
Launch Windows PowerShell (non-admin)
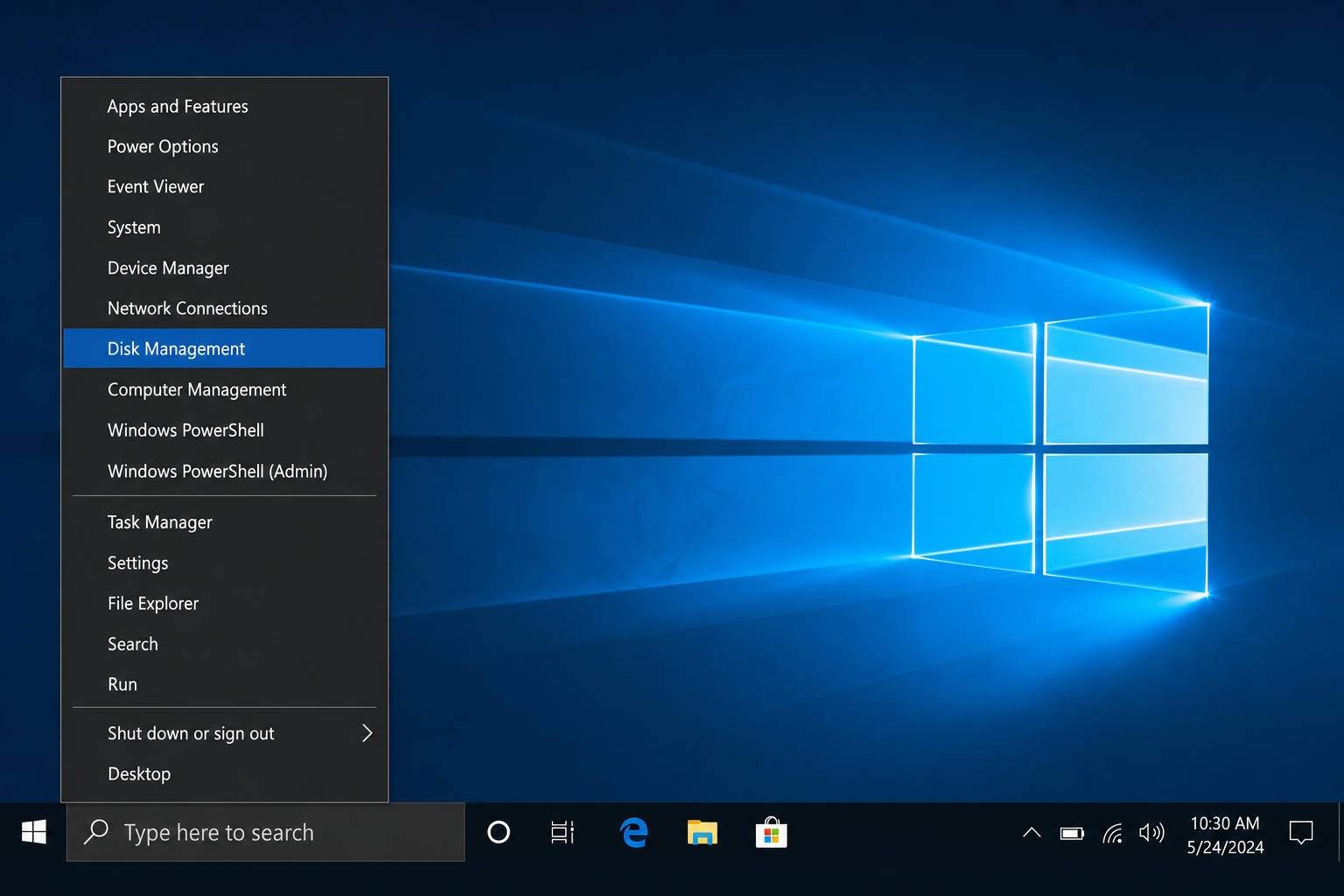[225, 430]
